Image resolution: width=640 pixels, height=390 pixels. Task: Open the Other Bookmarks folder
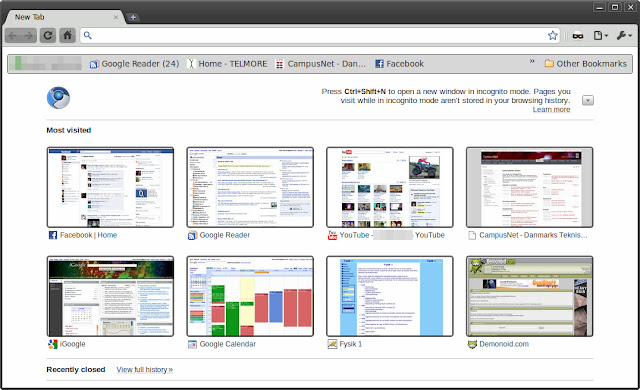tap(586, 64)
